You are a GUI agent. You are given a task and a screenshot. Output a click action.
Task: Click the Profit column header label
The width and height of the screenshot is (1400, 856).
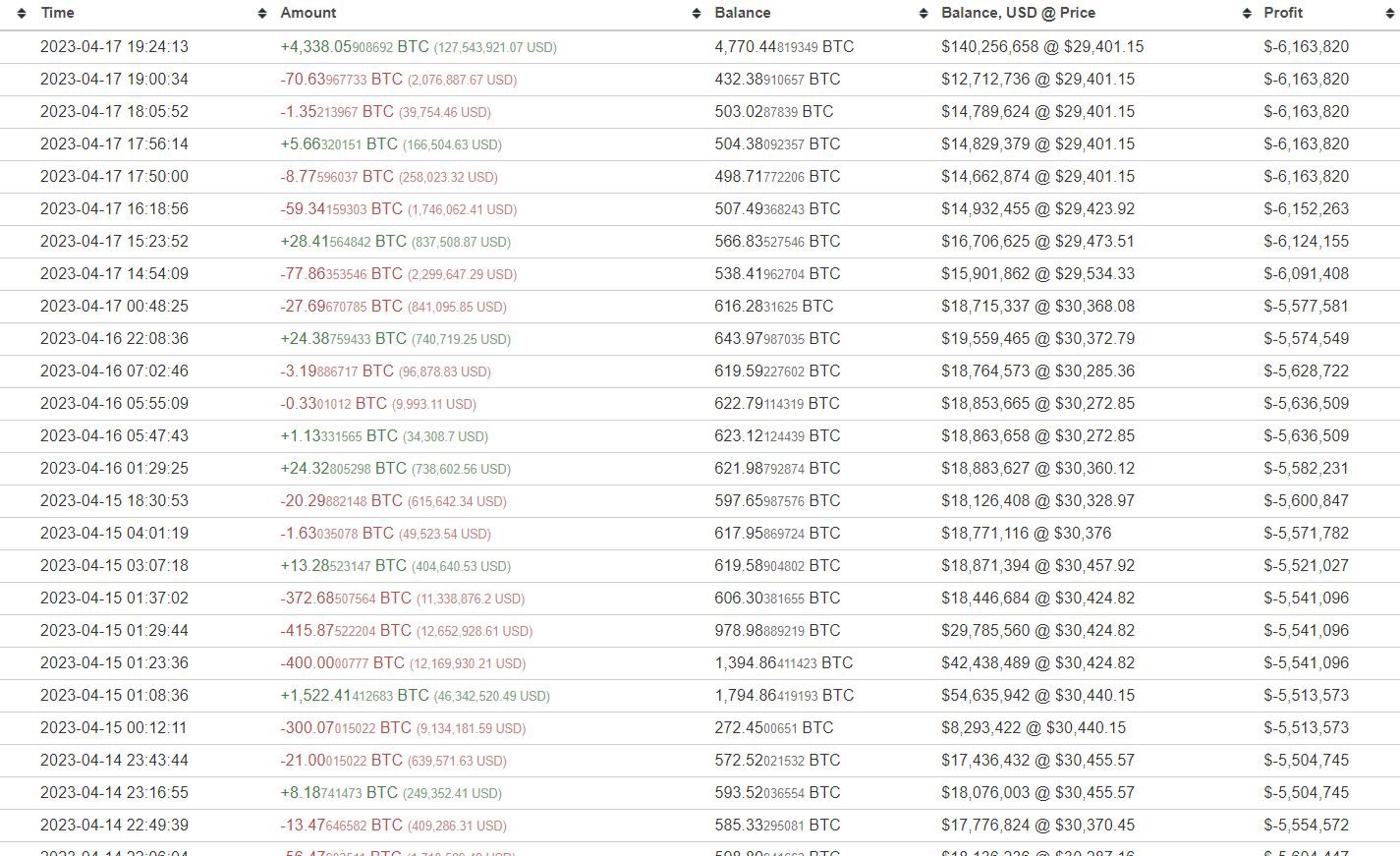click(1283, 13)
